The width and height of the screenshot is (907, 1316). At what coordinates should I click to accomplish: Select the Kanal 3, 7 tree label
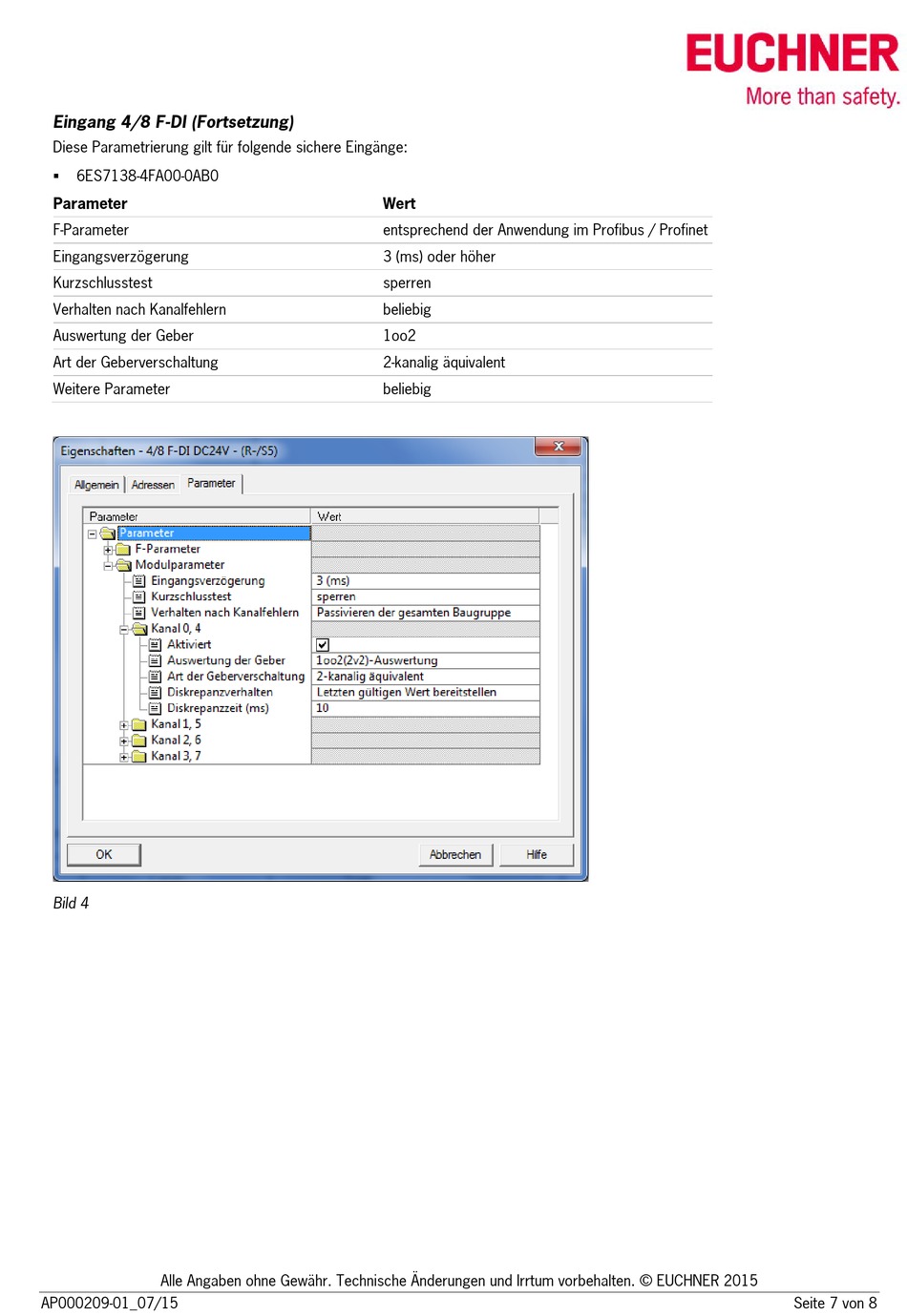click(176, 756)
